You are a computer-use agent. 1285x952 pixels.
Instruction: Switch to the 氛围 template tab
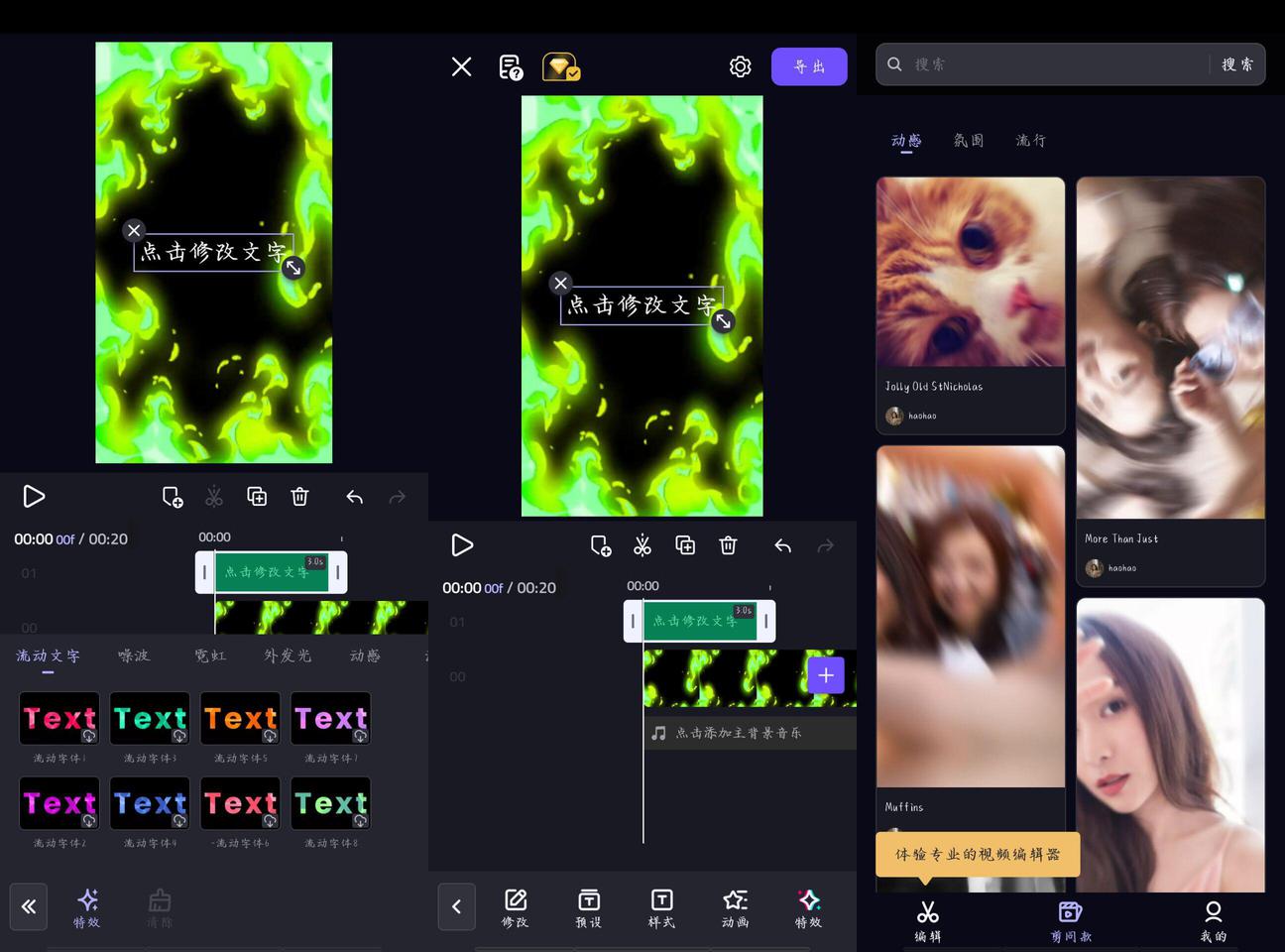click(x=969, y=141)
